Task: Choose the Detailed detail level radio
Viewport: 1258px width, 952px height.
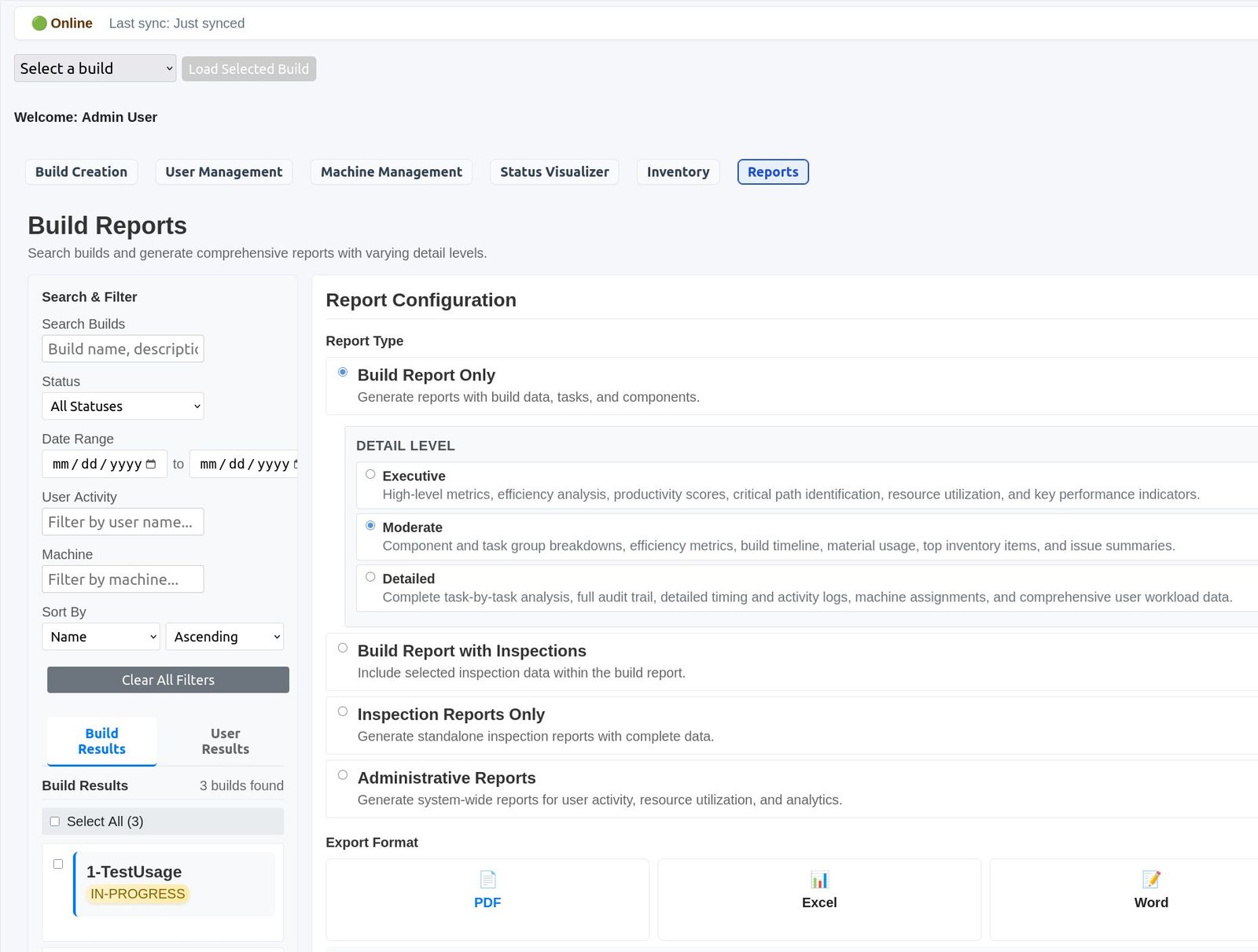Action: [x=370, y=577]
